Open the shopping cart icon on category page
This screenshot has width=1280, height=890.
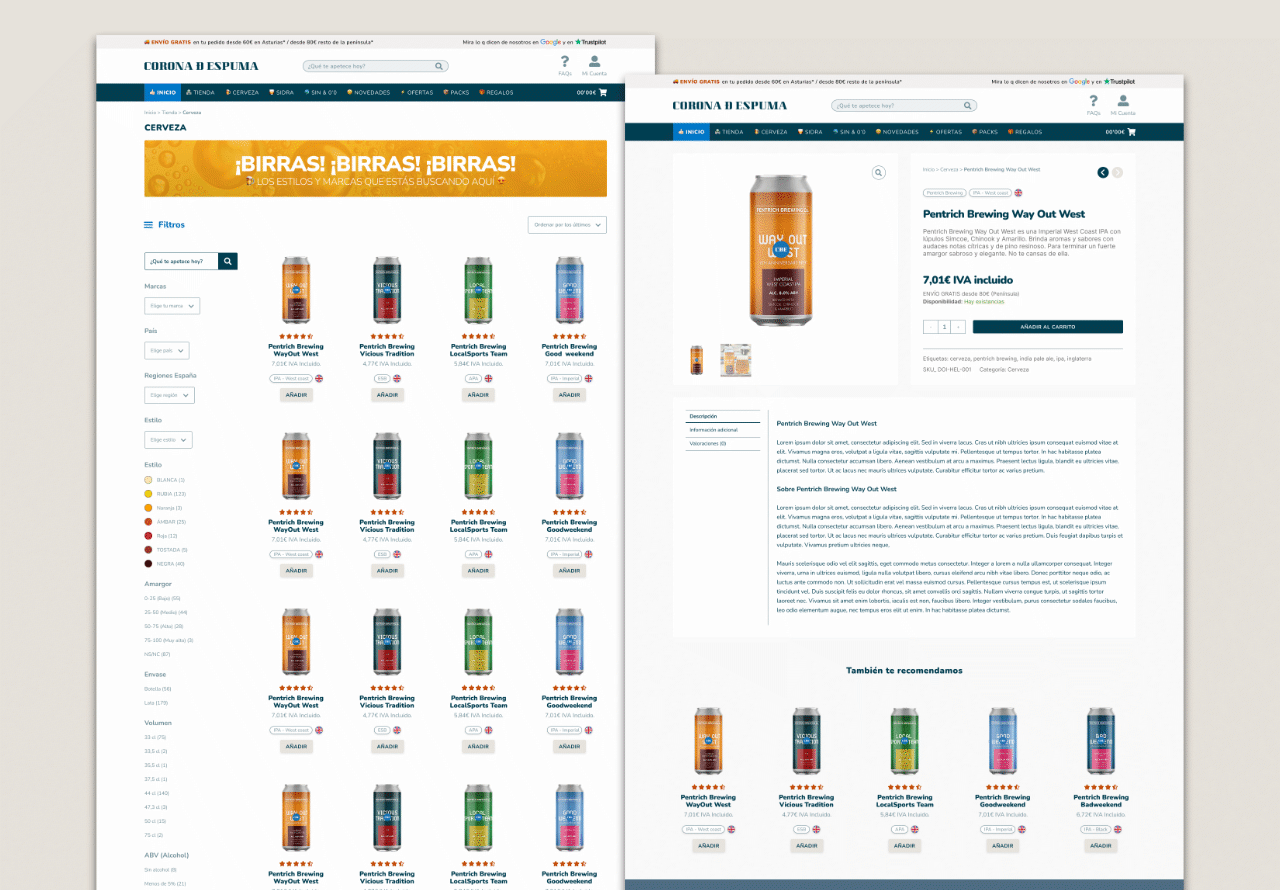[x=603, y=92]
